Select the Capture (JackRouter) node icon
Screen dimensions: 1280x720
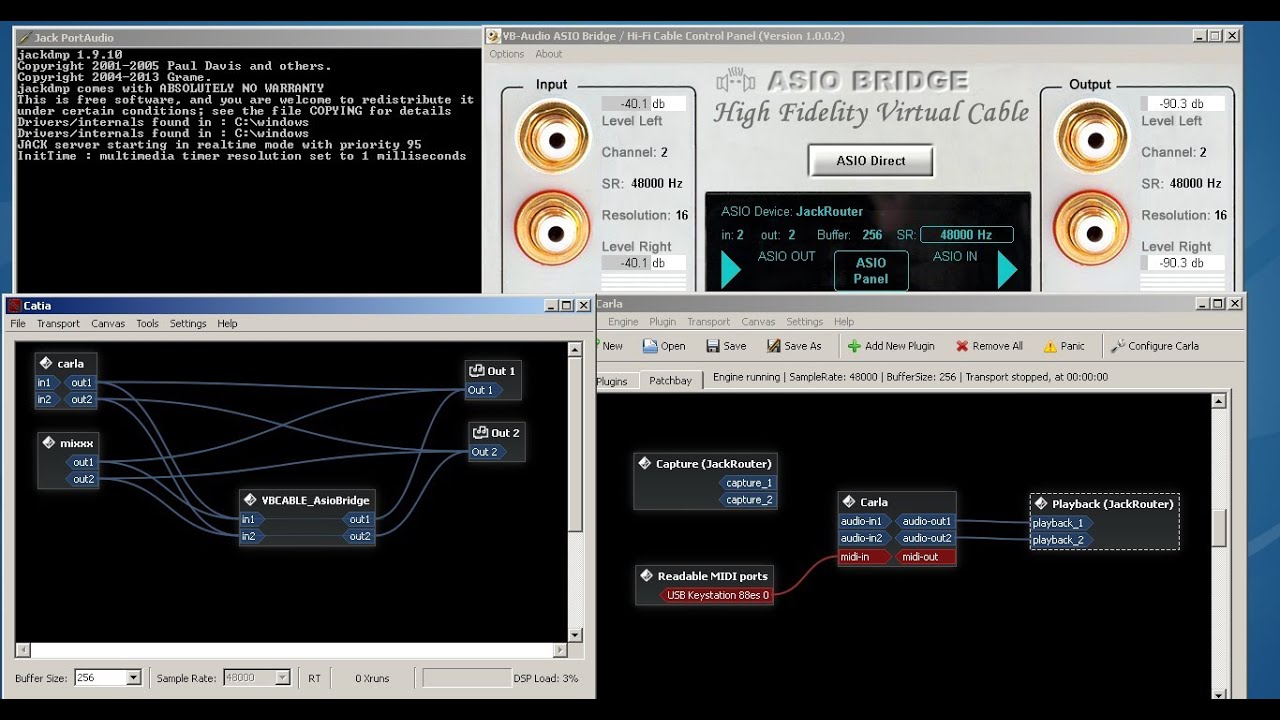tap(645, 464)
